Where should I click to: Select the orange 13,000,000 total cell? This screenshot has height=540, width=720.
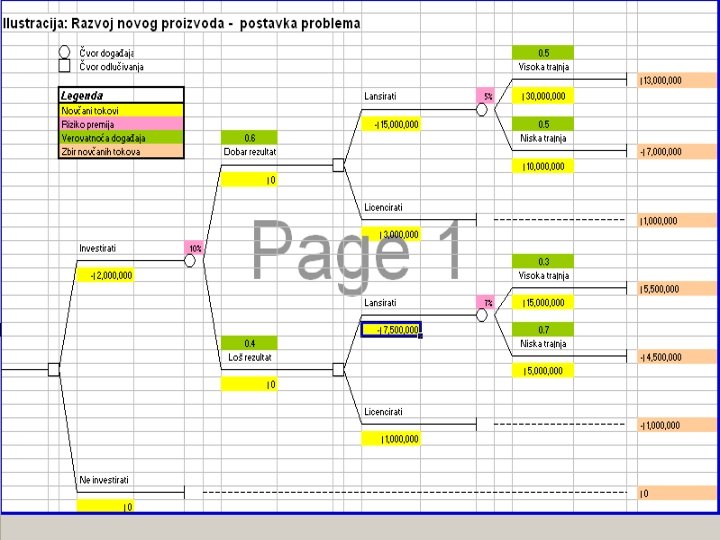click(x=677, y=80)
